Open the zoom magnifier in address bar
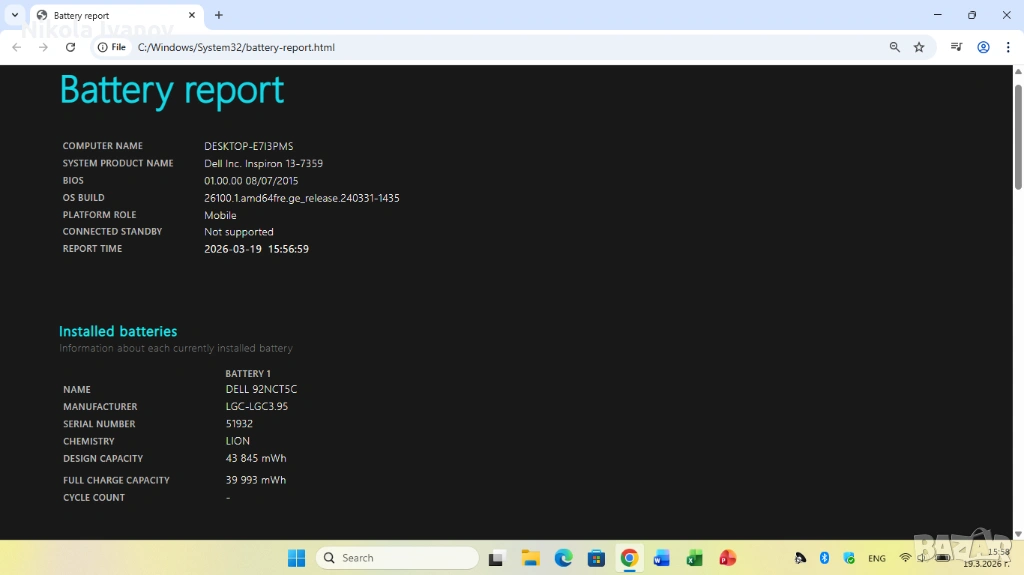Image resolution: width=1024 pixels, height=575 pixels. point(895,47)
